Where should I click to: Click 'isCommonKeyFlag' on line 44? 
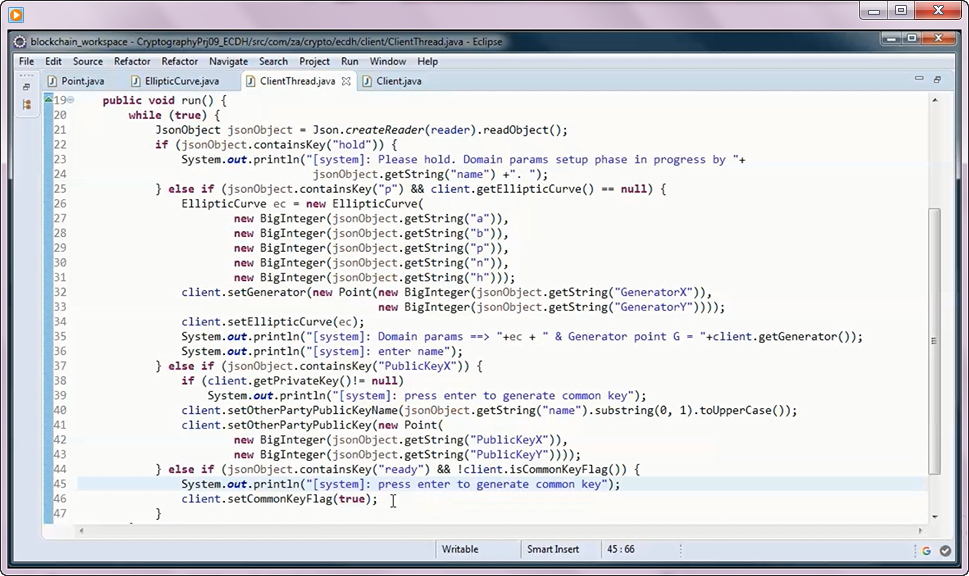click(557, 469)
